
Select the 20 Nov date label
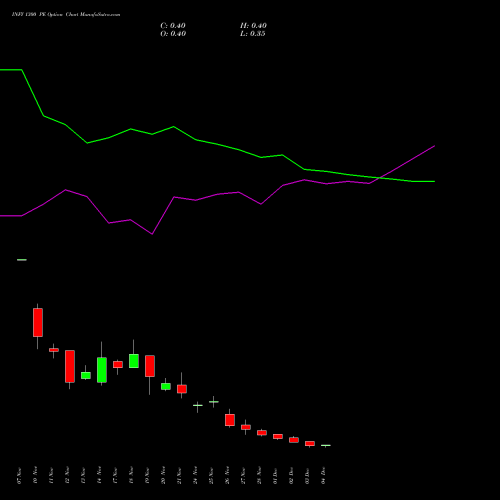(163, 476)
